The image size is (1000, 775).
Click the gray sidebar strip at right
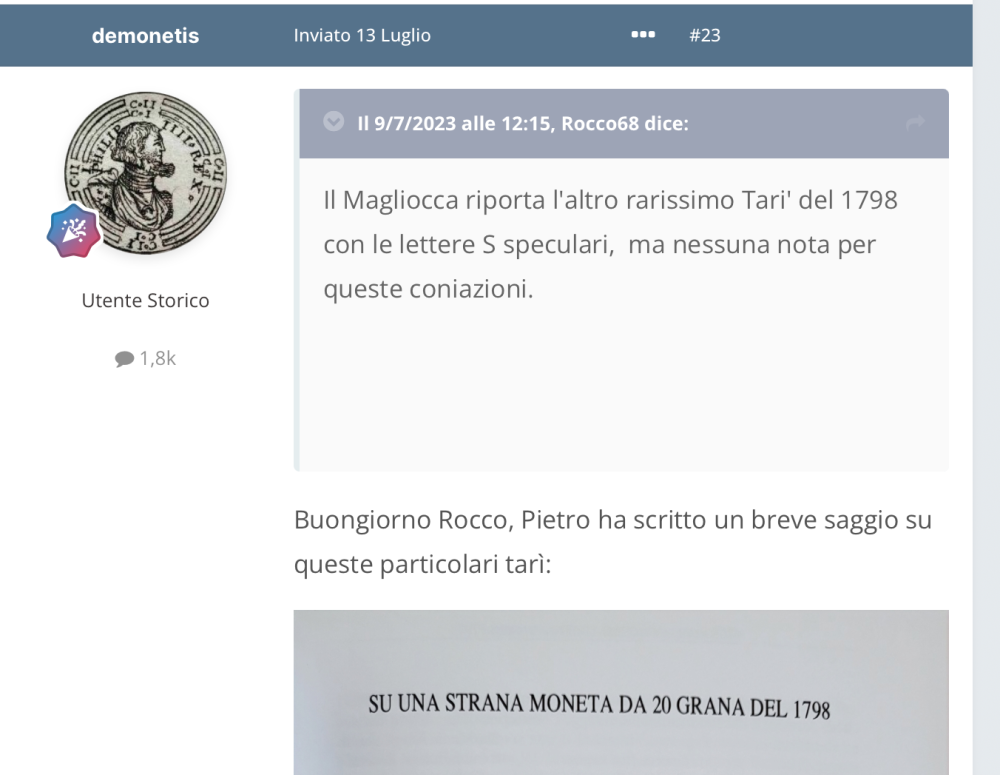pyautogui.click(x=986, y=400)
